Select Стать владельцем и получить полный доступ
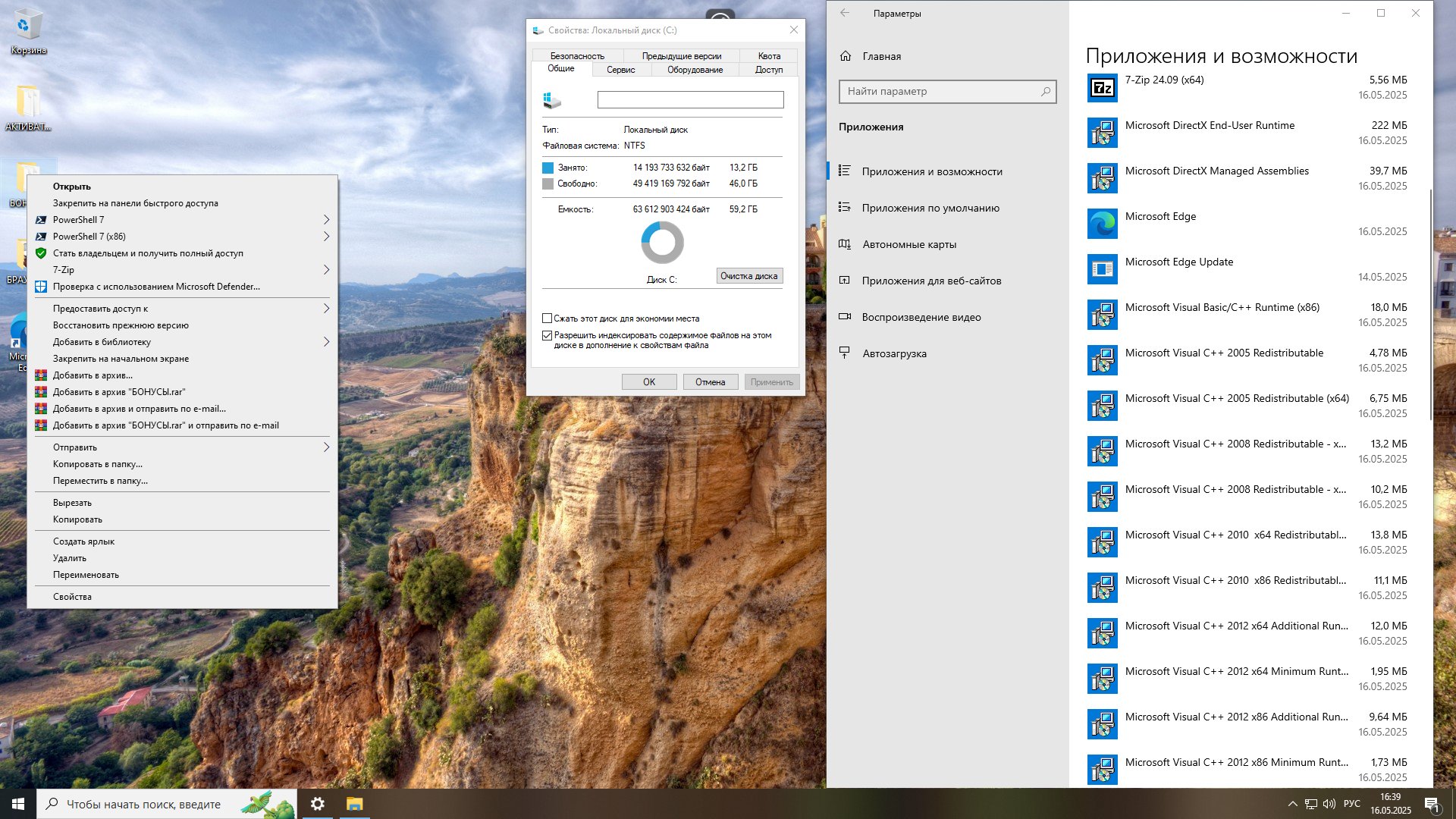Viewport: 1456px width, 819px height. [x=182, y=253]
